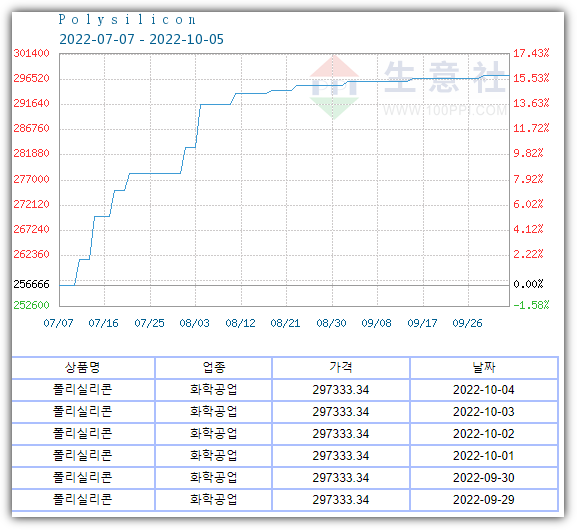
Task: Click the green -1.58% axis label
Action: 531,305
